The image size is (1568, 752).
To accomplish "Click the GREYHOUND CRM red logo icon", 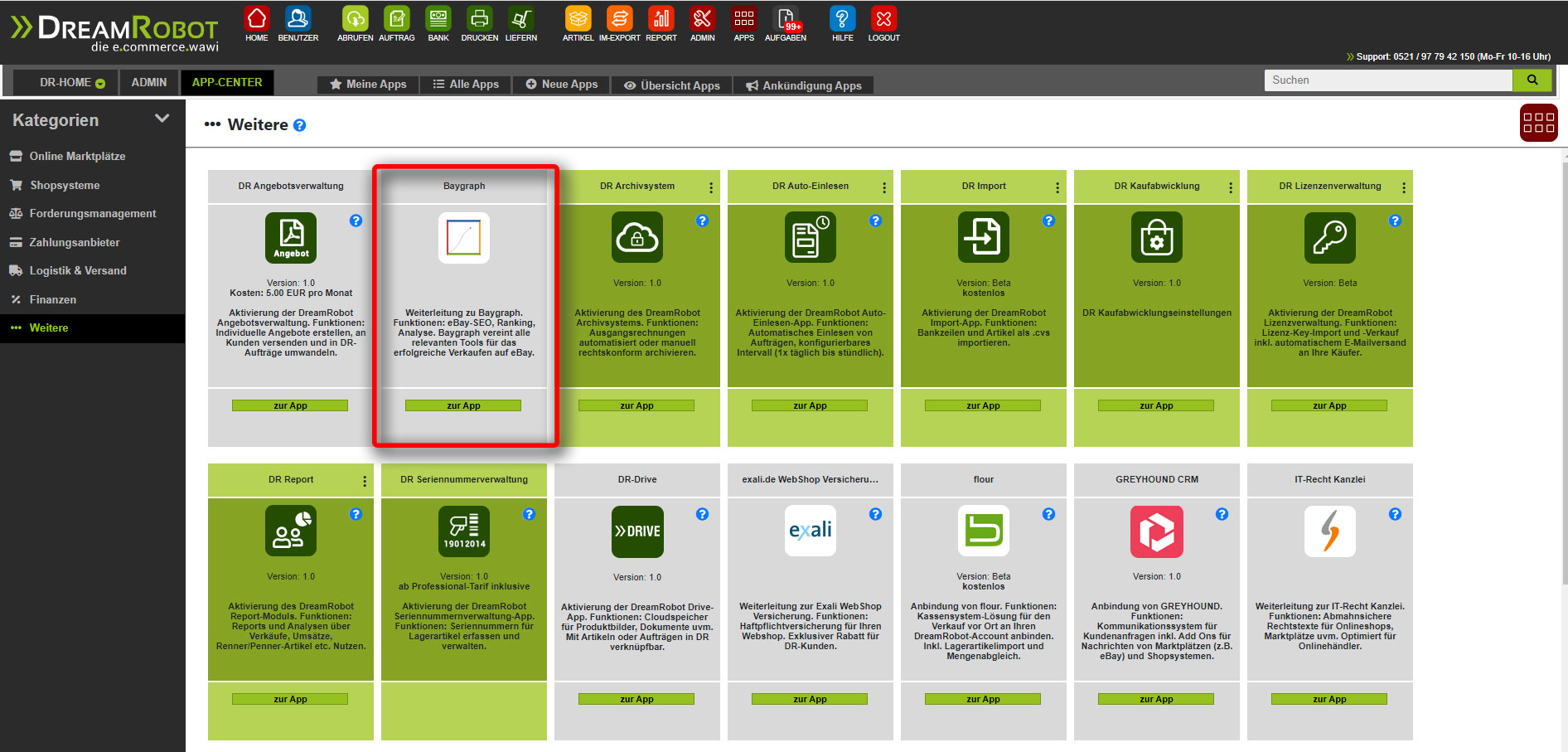I will pos(1157,531).
